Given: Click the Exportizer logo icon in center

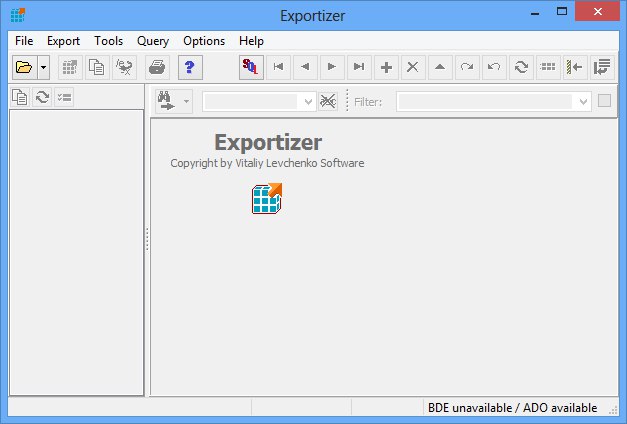Looking at the screenshot, I should point(267,198).
